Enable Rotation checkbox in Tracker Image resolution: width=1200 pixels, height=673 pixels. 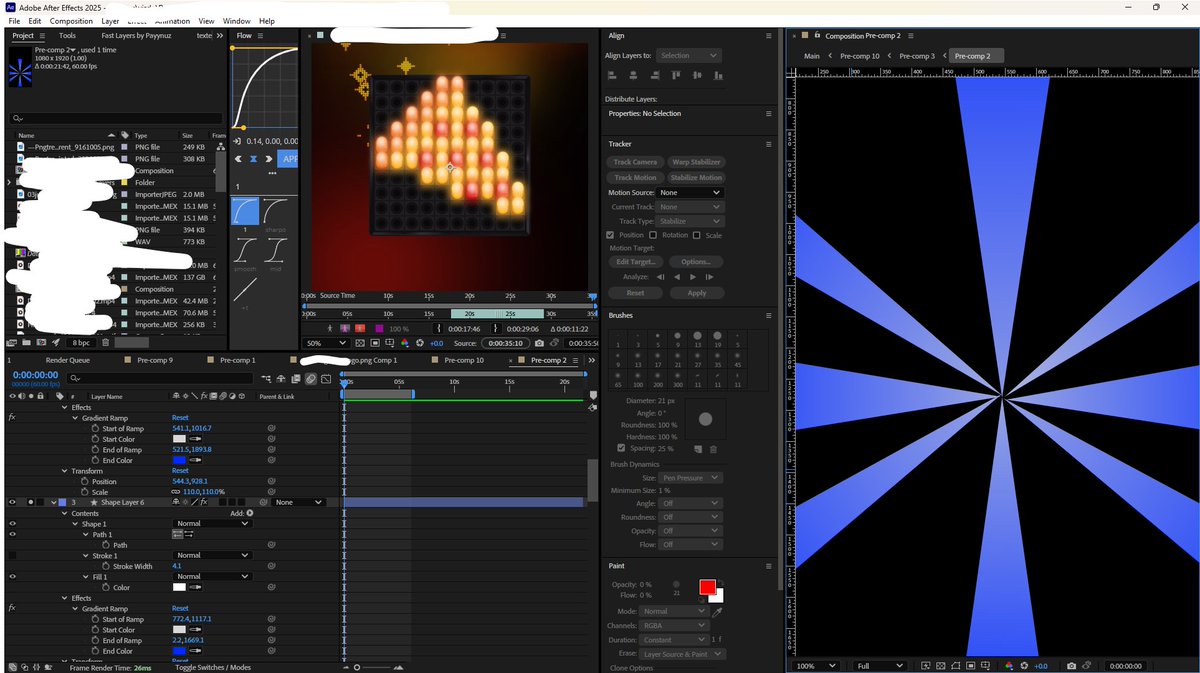(x=653, y=235)
